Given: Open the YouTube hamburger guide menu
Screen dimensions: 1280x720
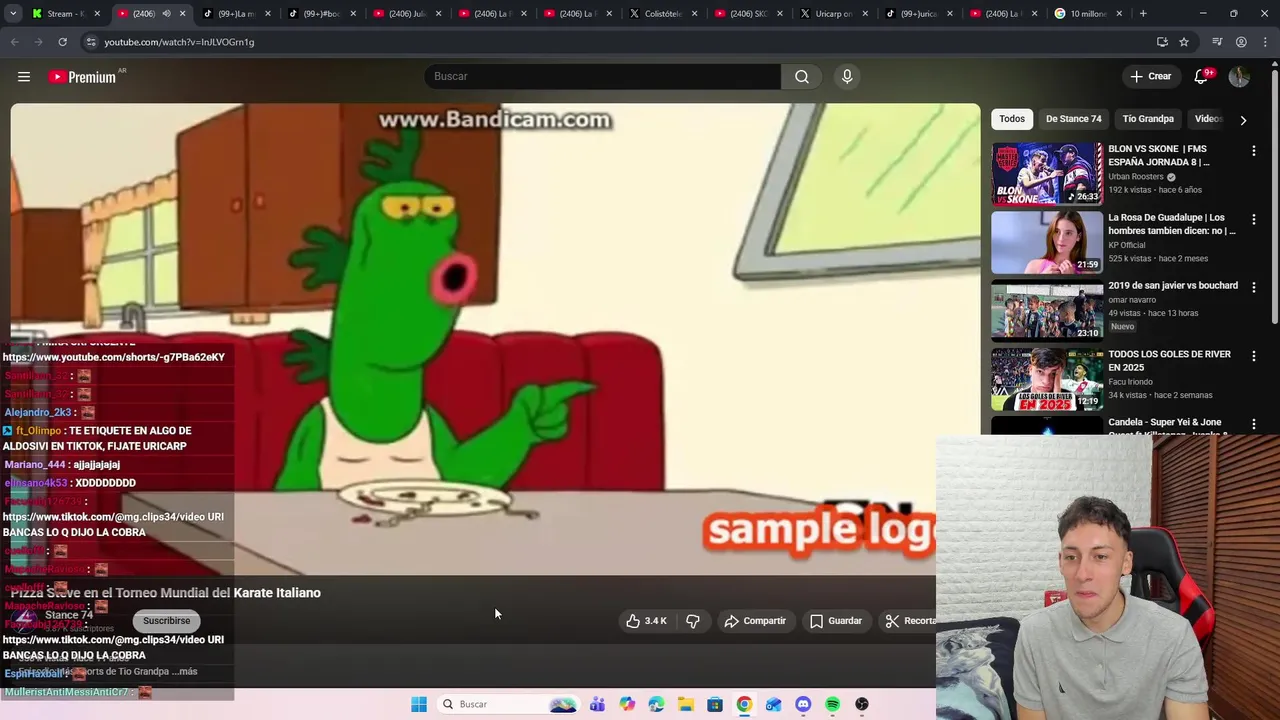Looking at the screenshot, I should point(24,77).
